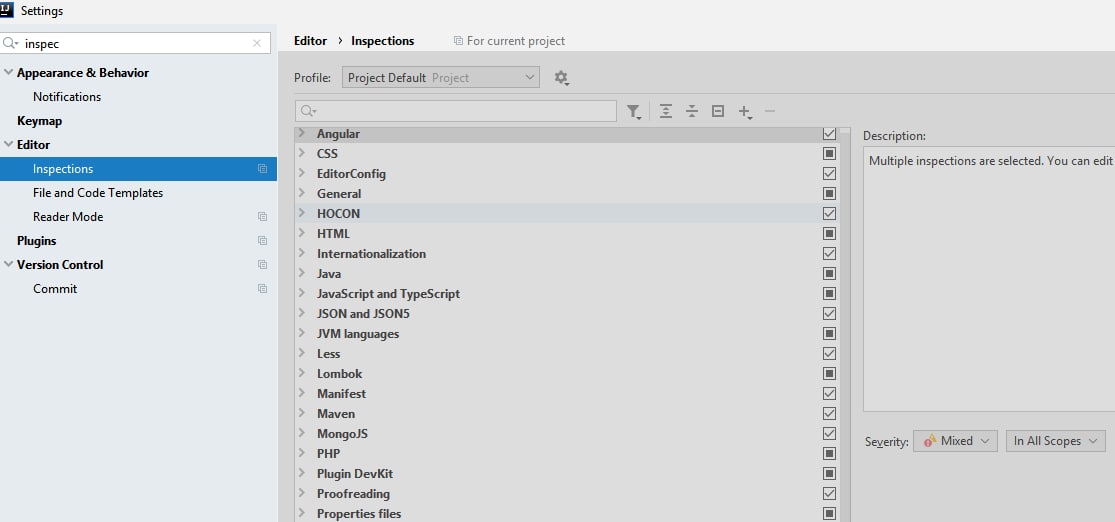Click the Inspections breadcrumb label
The width and height of the screenshot is (1115, 522).
[x=383, y=41]
